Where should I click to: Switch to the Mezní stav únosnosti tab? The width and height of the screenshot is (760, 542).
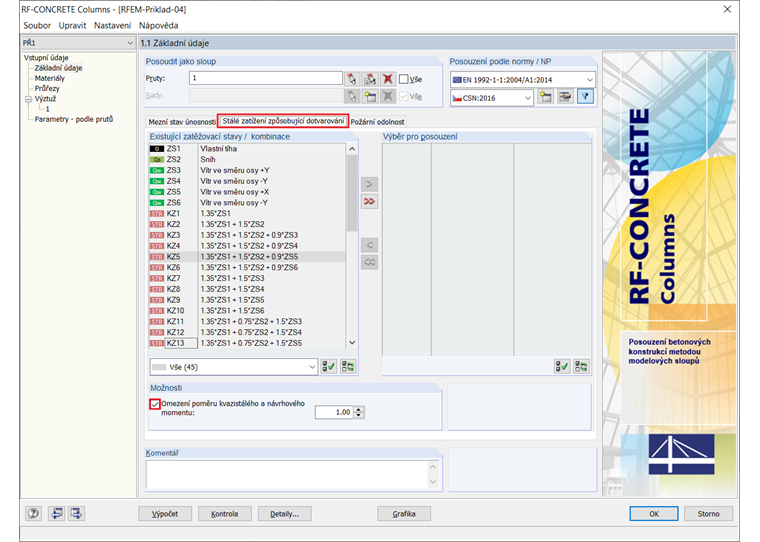click(x=182, y=122)
